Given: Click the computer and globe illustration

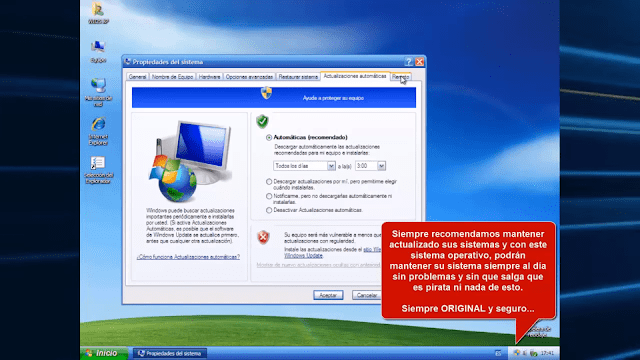Looking at the screenshot, I should click(x=191, y=161).
